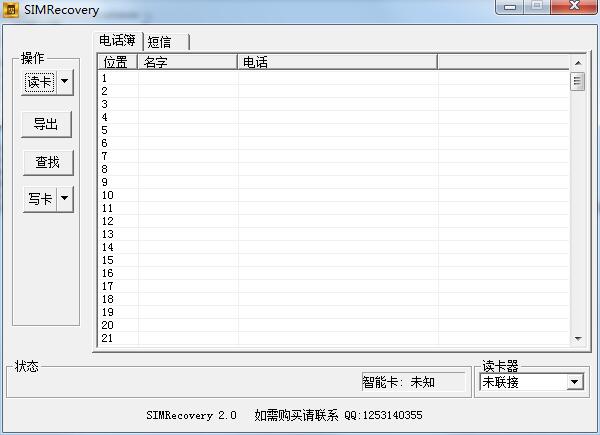Click the scrollbar up arrow

click(x=578, y=63)
